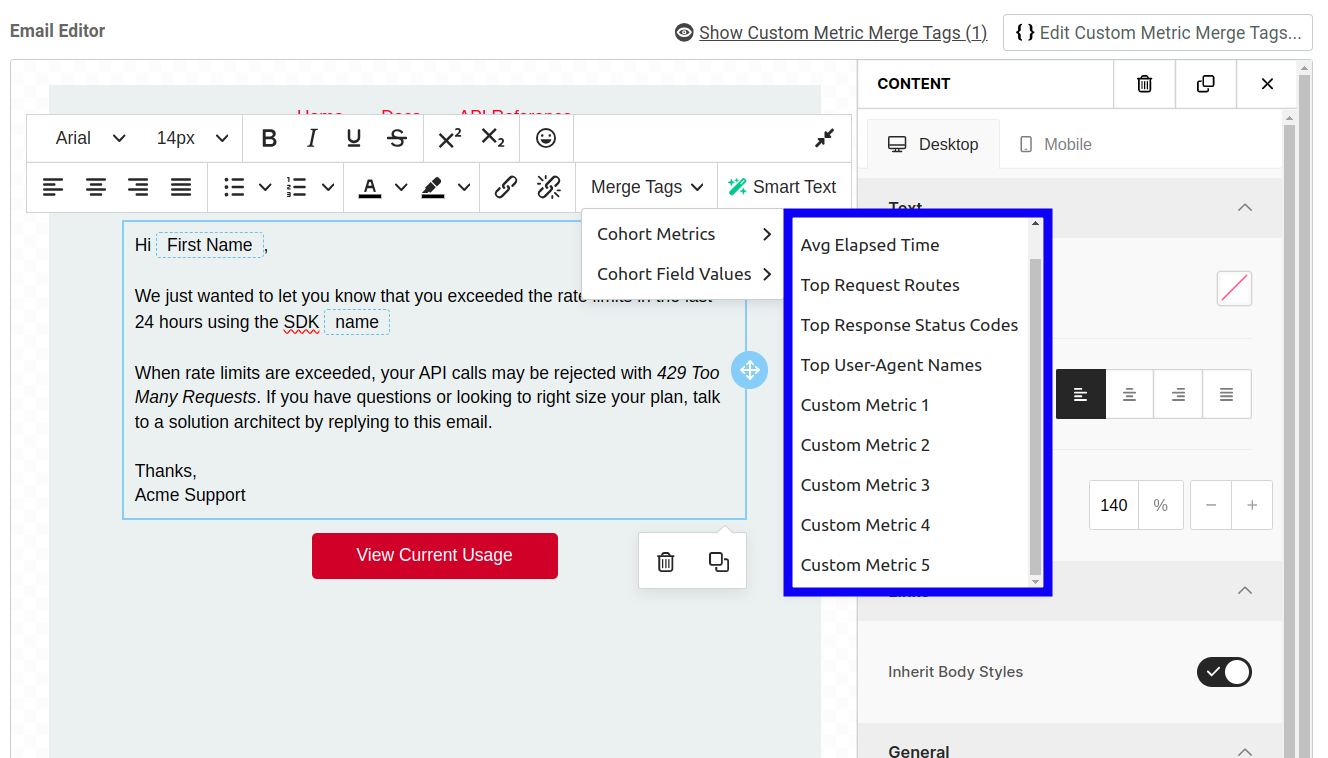Enable the Inherit Body Styles switch
The image size is (1328, 758).
tap(1224, 672)
